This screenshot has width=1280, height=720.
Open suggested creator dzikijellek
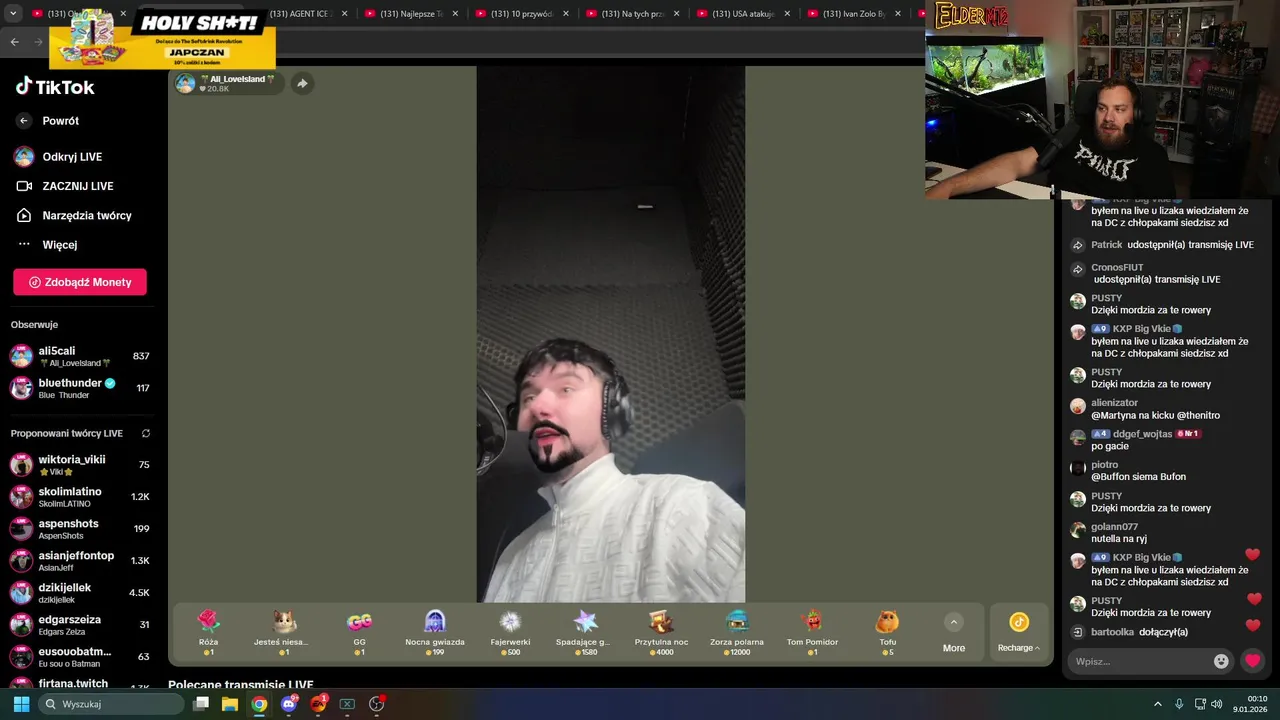[80, 593]
